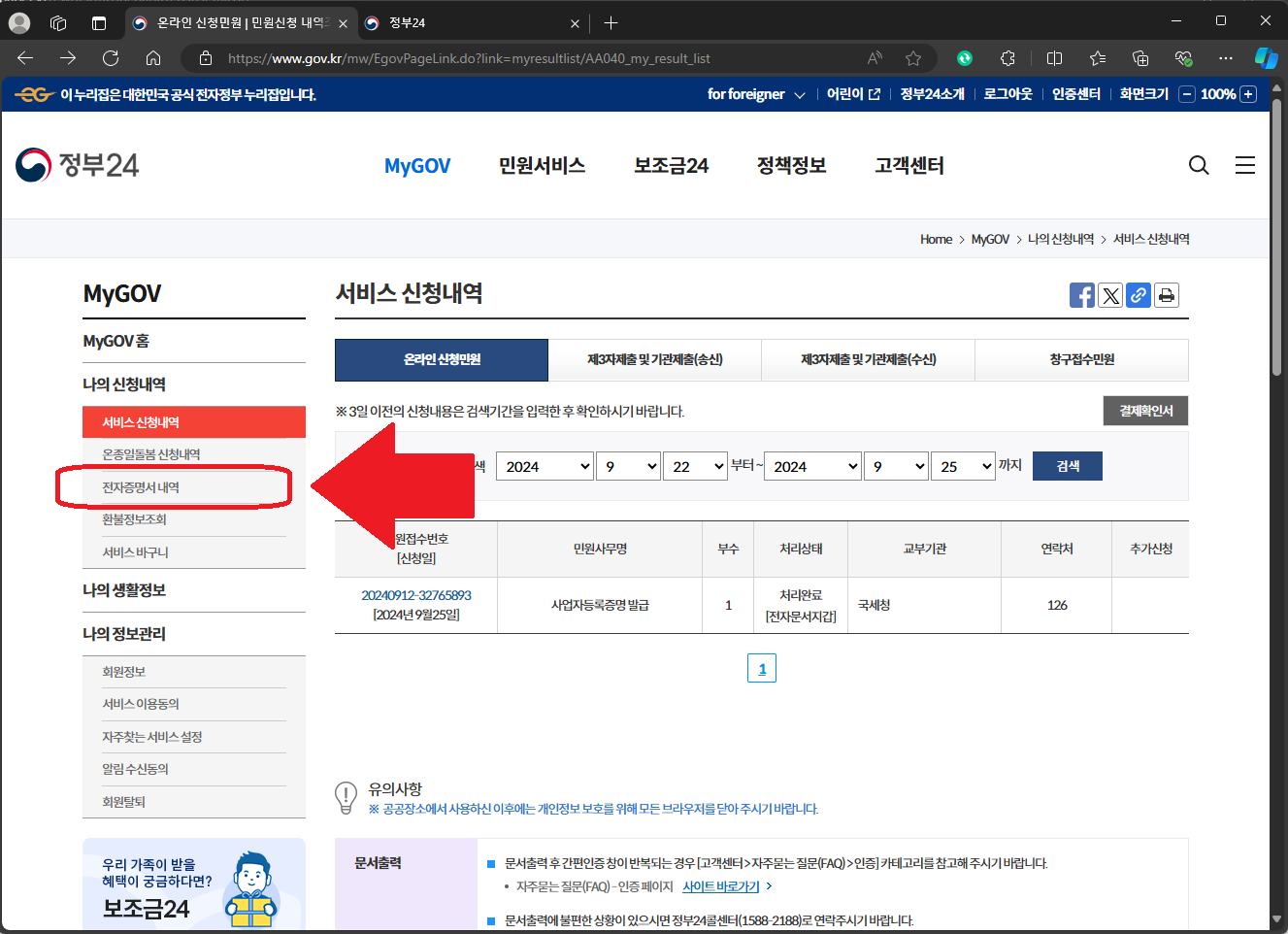Go to page 1 of results
This screenshot has width=1288, height=934.
click(x=762, y=668)
